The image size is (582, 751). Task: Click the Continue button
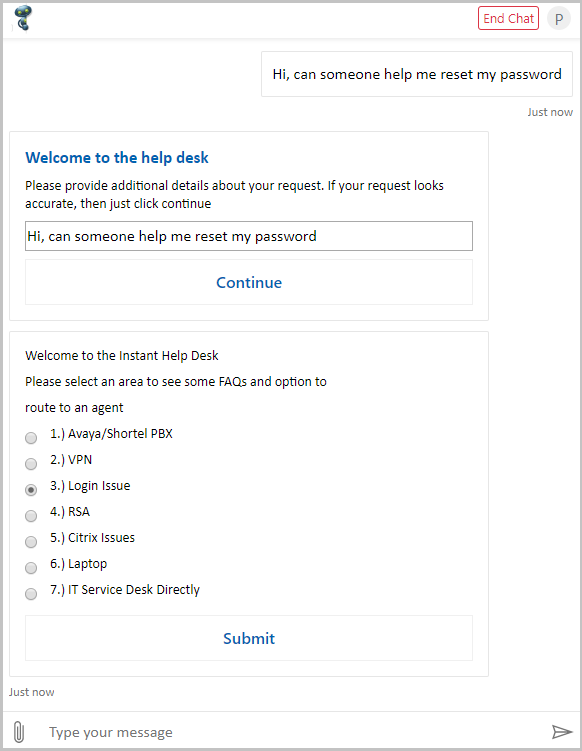(x=249, y=282)
